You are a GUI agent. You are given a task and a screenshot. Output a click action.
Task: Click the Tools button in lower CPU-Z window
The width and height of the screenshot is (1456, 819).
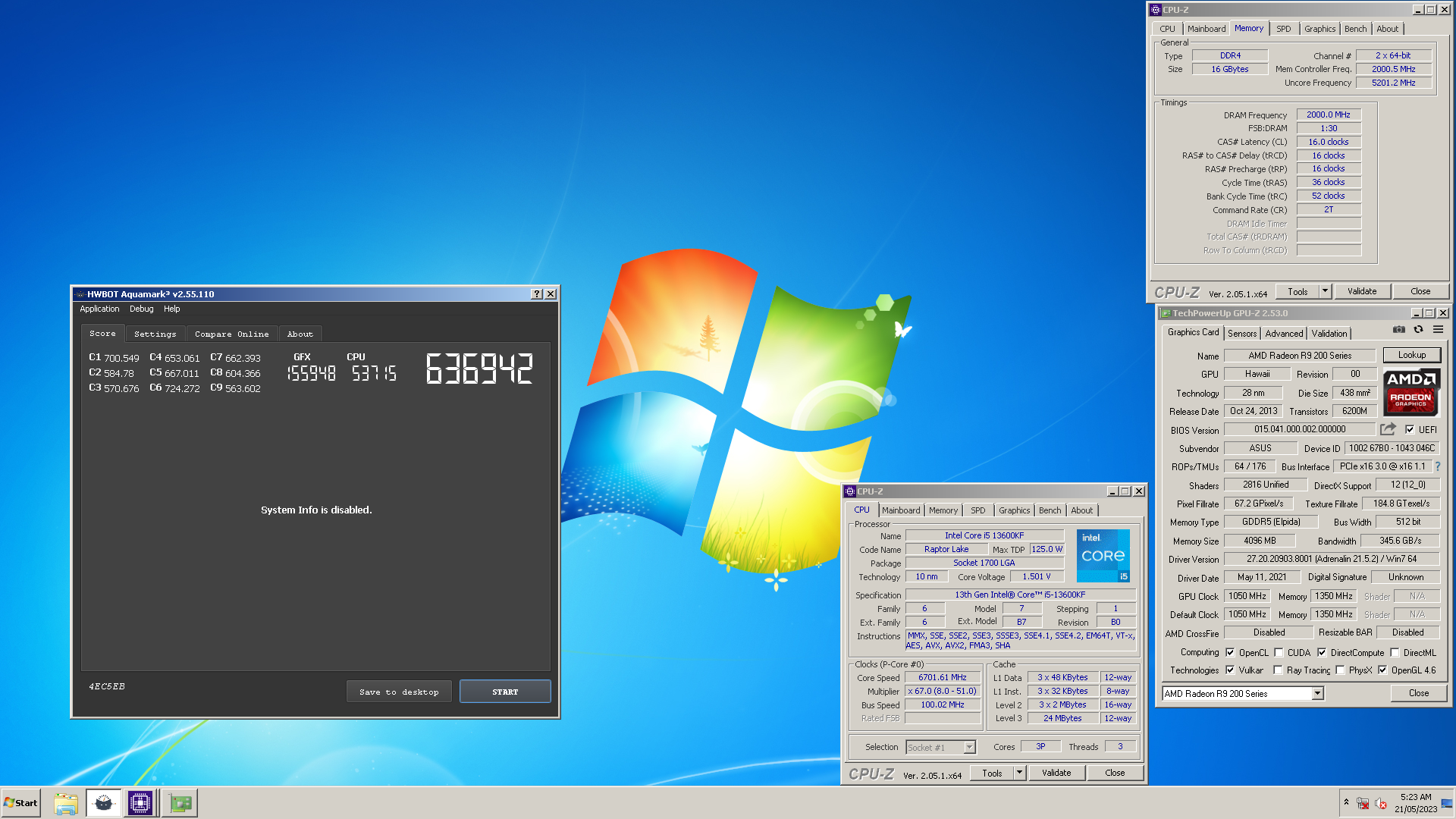point(992,773)
